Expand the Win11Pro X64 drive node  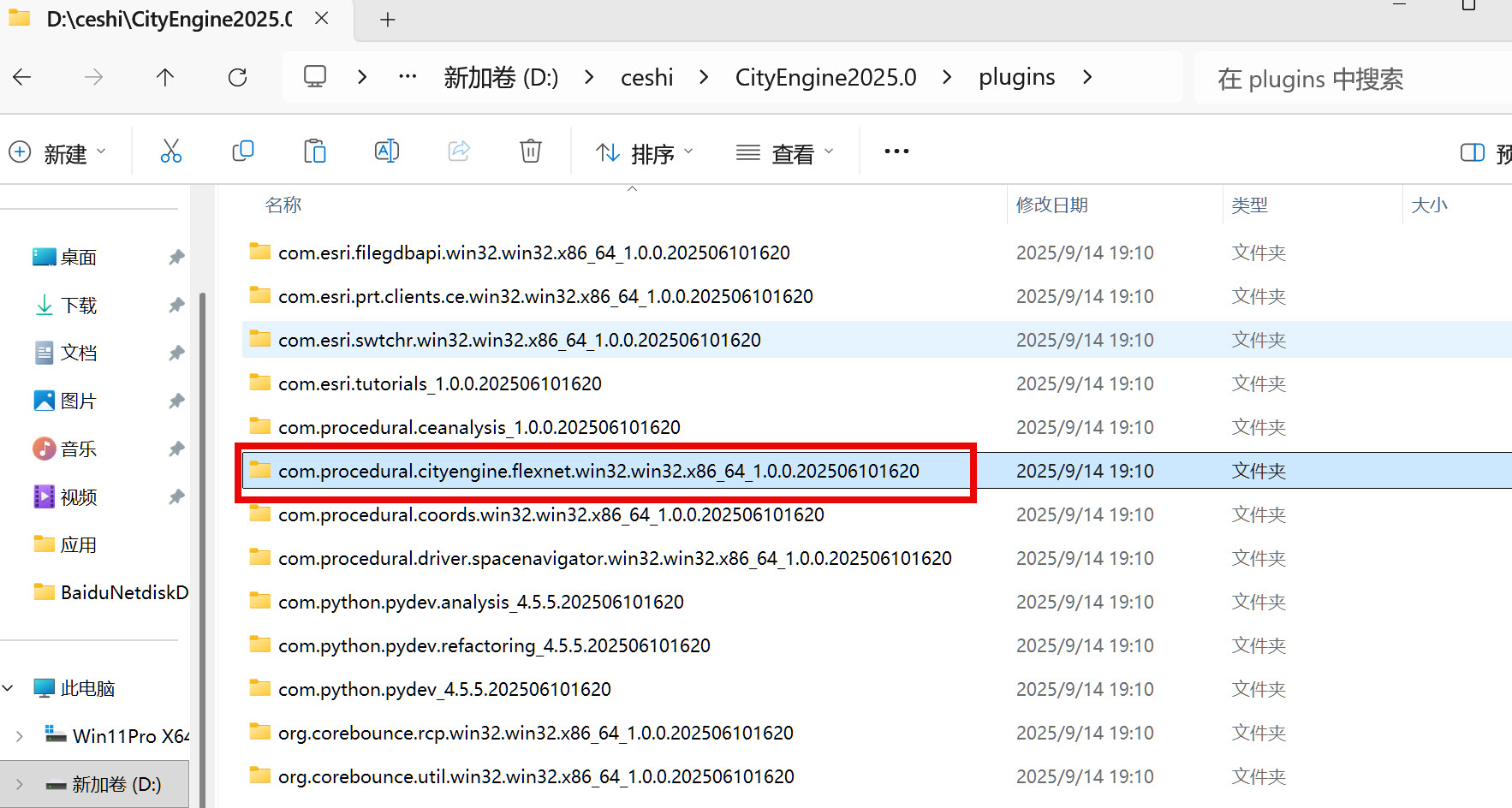point(20,736)
